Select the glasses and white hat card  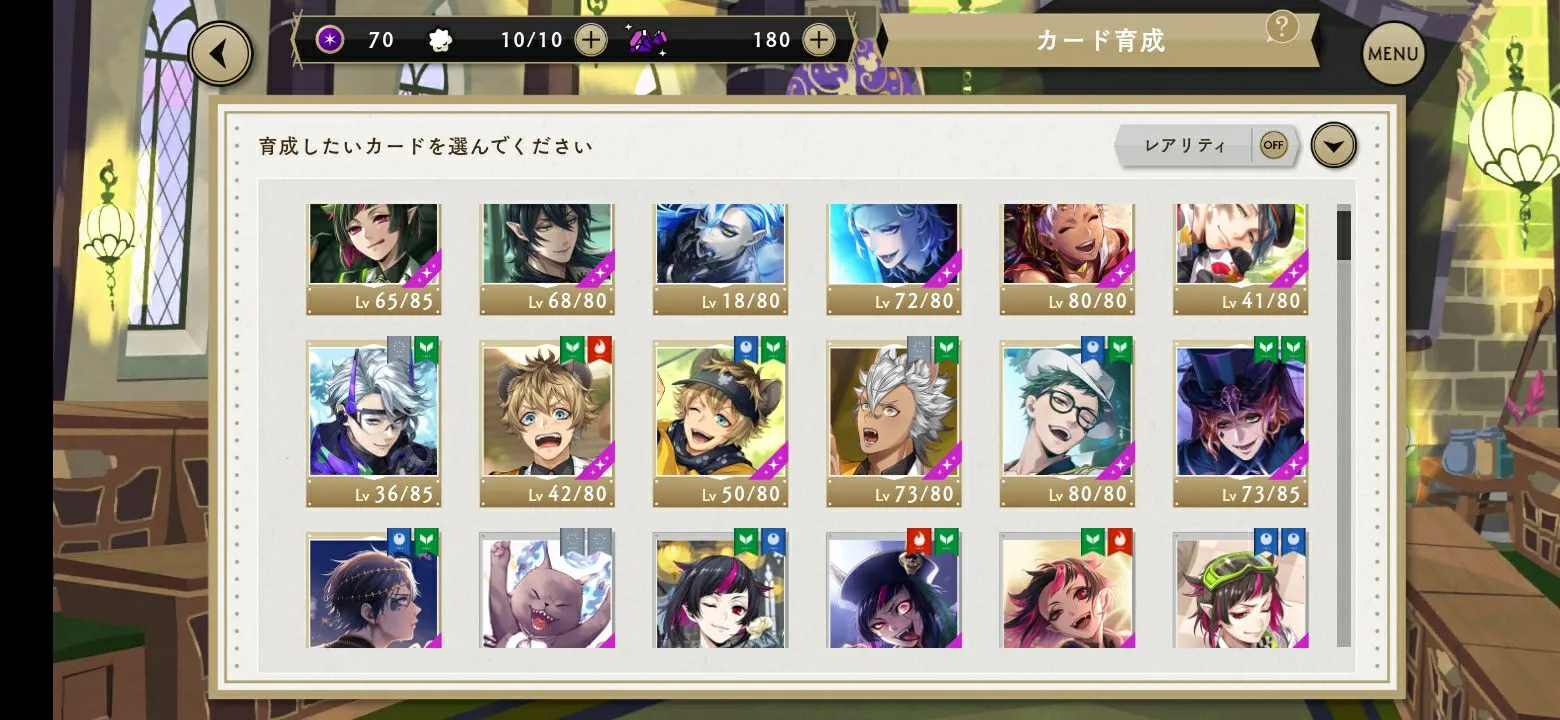coord(1067,423)
